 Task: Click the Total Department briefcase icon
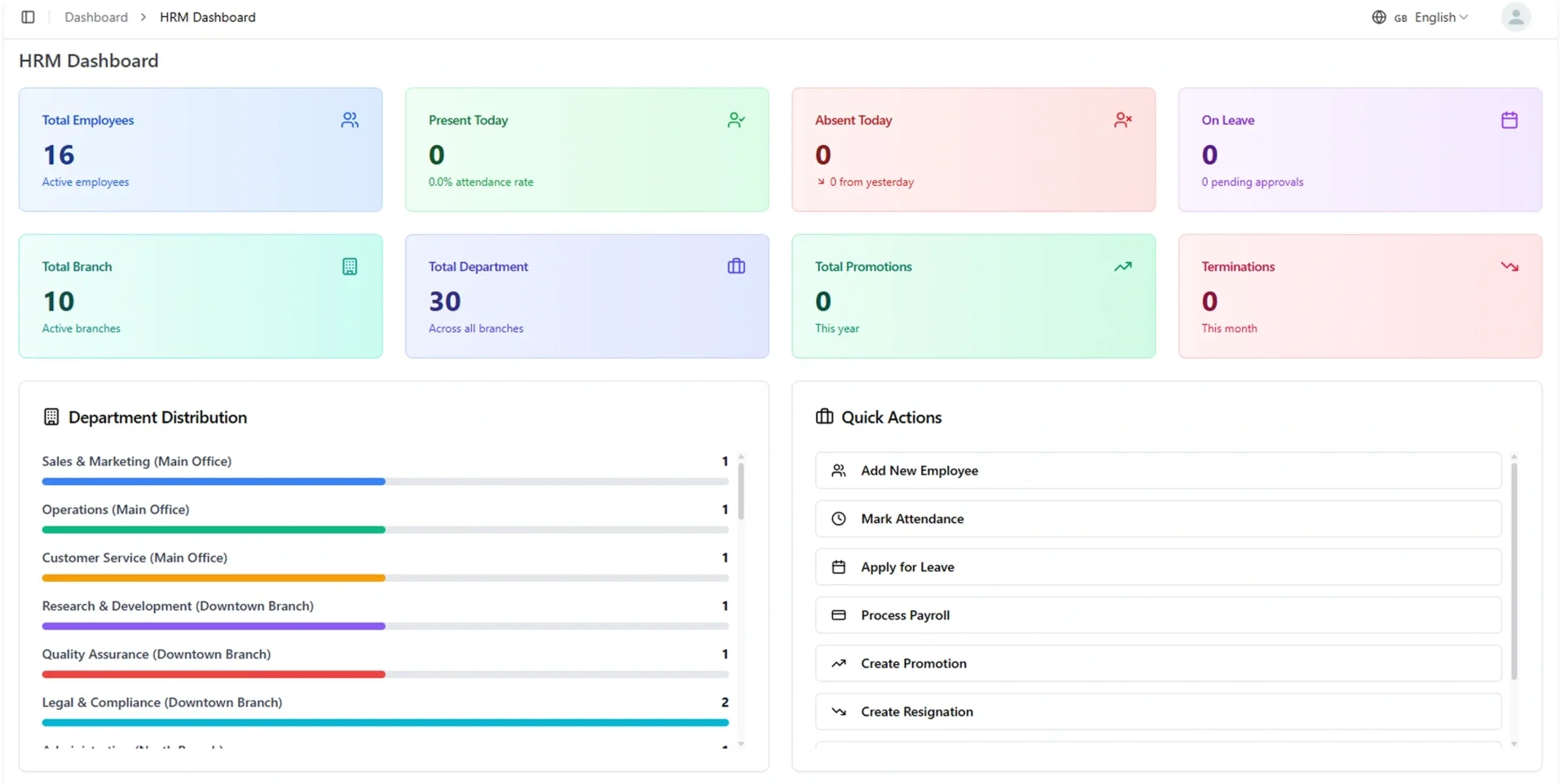(x=736, y=266)
